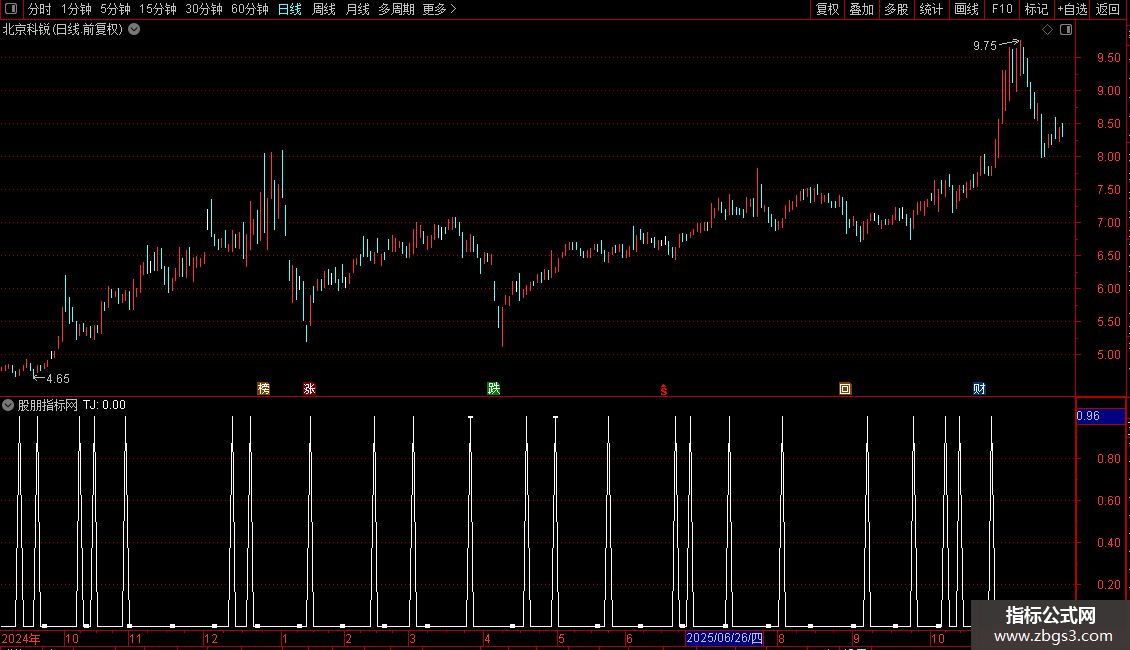Select the 1分钟 period tab
Screen dimensions: 1130x650
pyautogui.click(x=76, y=9)
